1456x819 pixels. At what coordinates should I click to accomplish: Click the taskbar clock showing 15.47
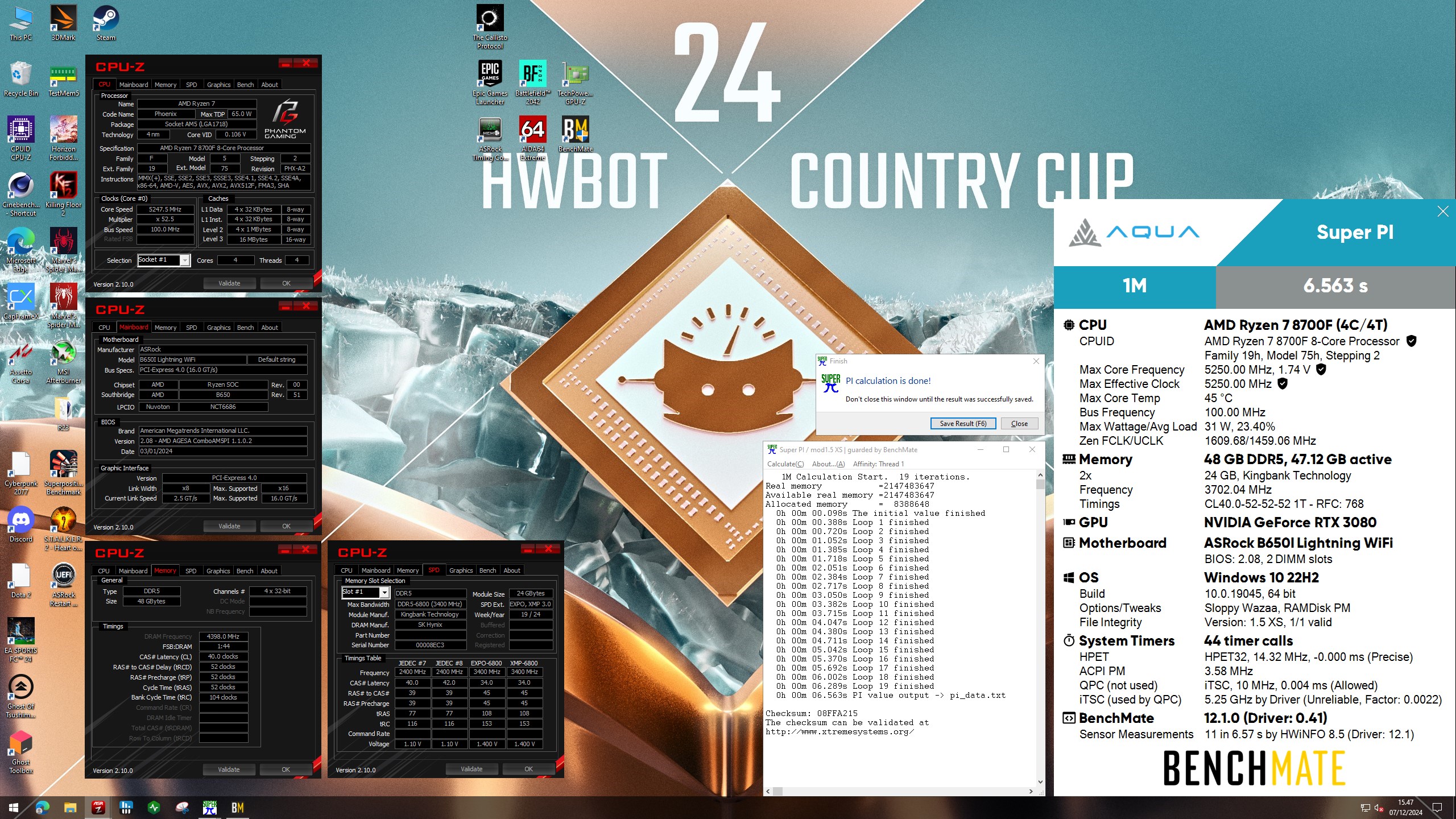[1405, 808]
